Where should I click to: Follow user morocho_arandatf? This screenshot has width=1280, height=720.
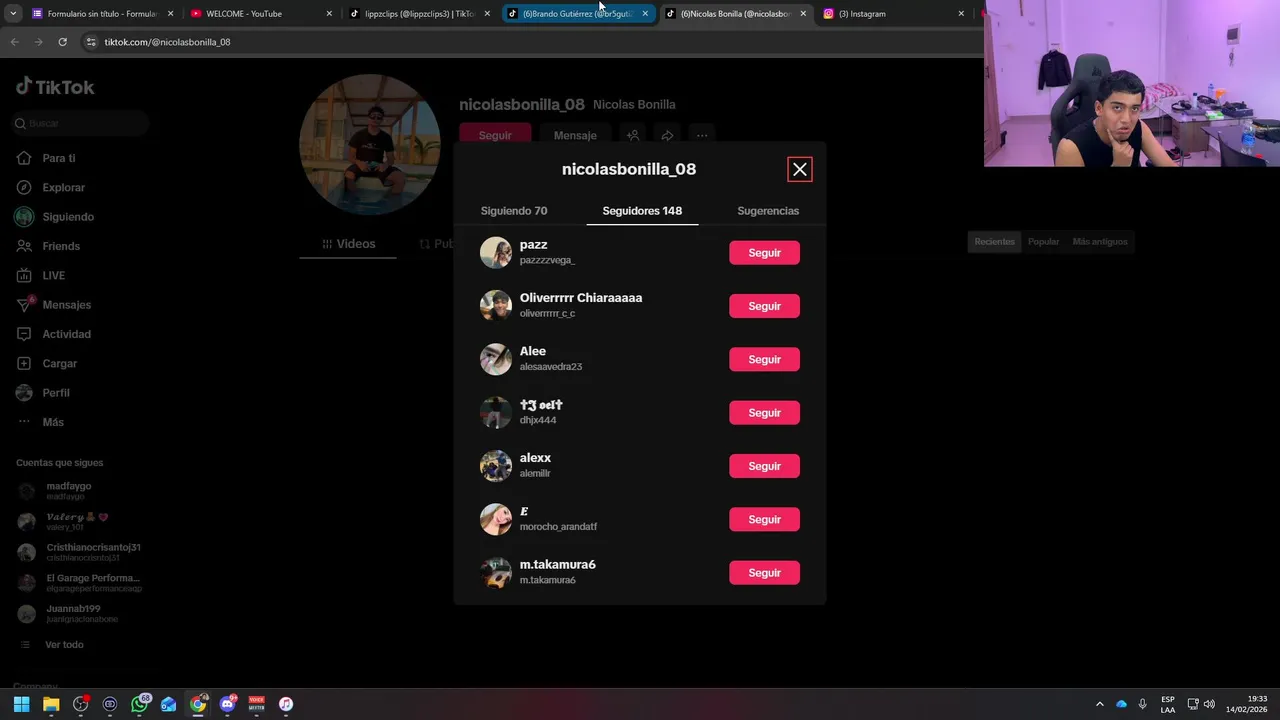click(x=764, y=519)
